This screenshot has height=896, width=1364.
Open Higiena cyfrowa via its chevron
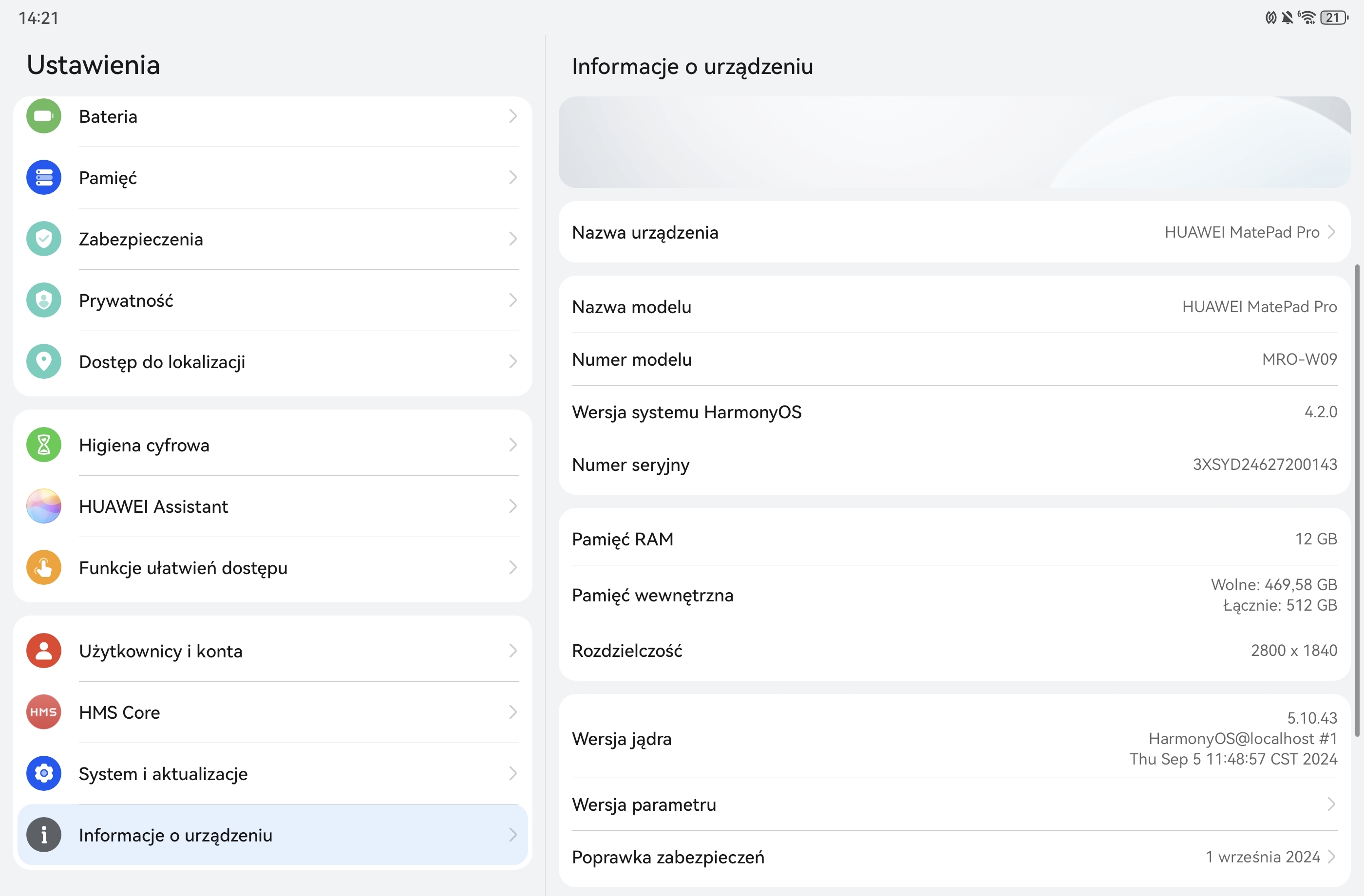coord(513,445)
